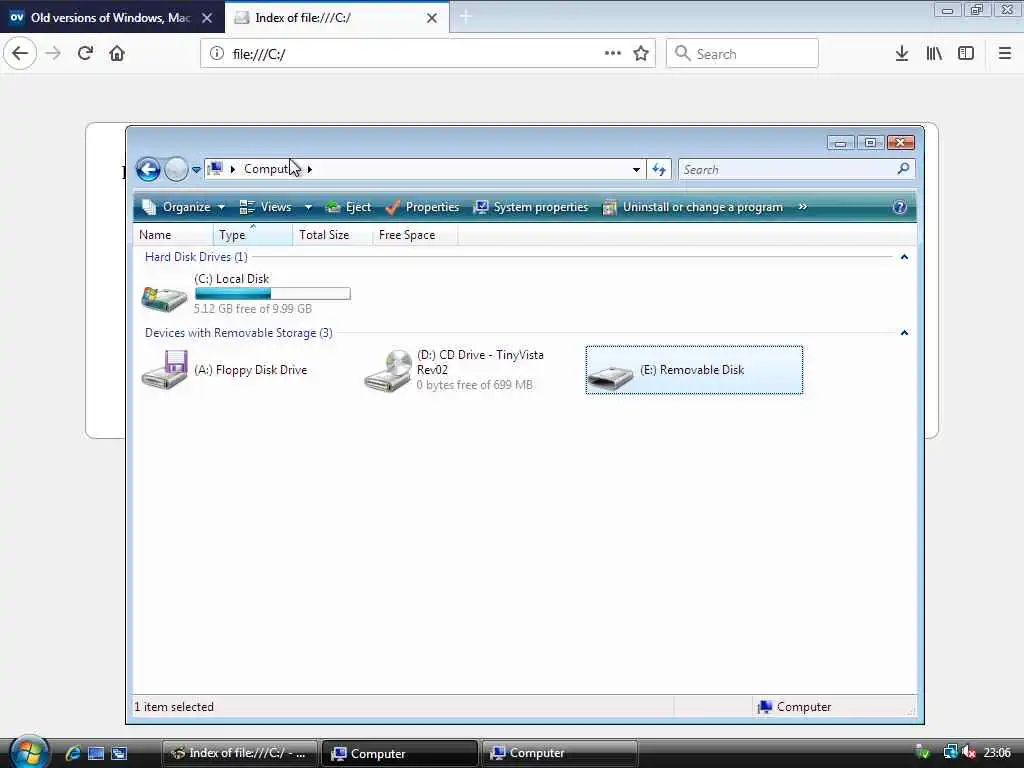The height and width of the screenshot is (768, 1024).
Task: Click Explorer refresh button
Action: tap(659, 170)
